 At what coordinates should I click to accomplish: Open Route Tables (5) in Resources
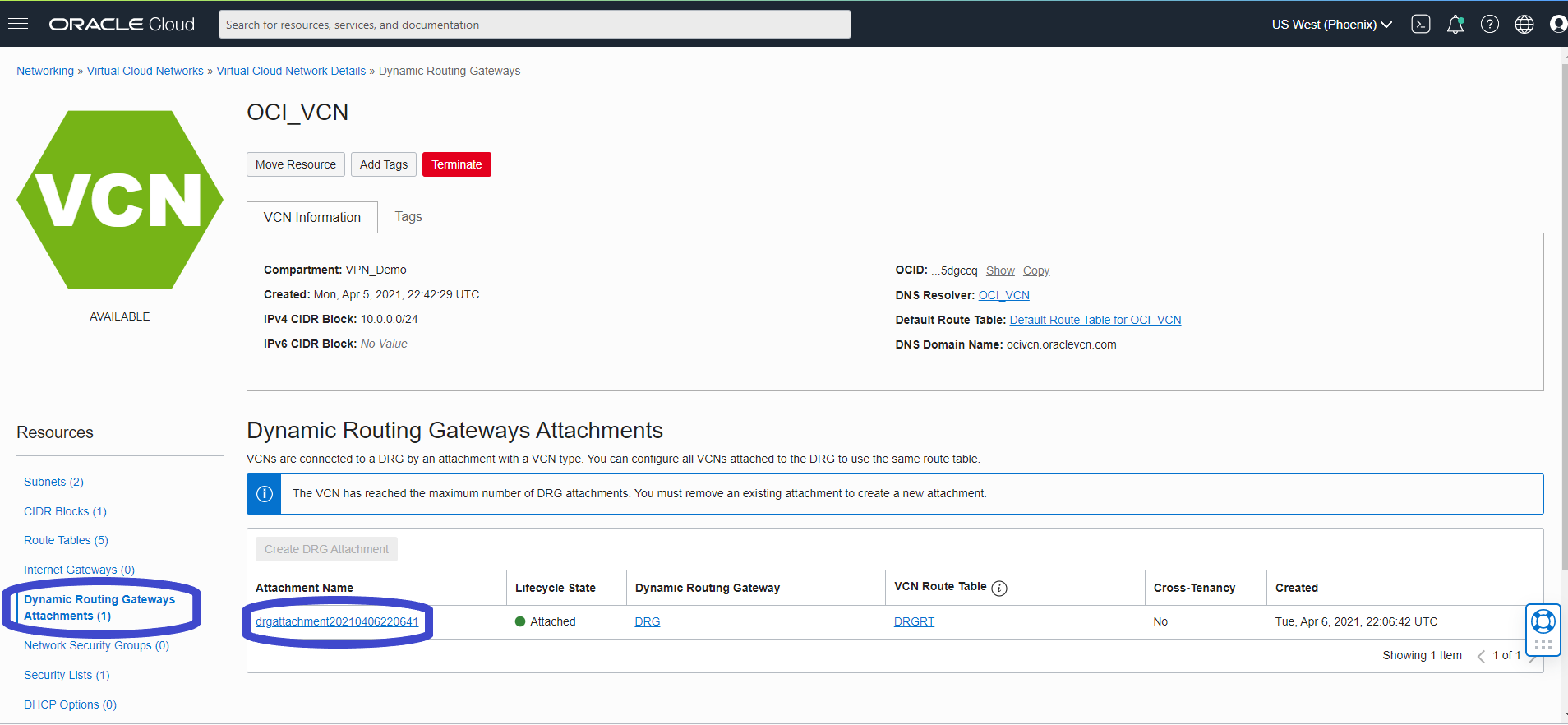coord(66,540)
